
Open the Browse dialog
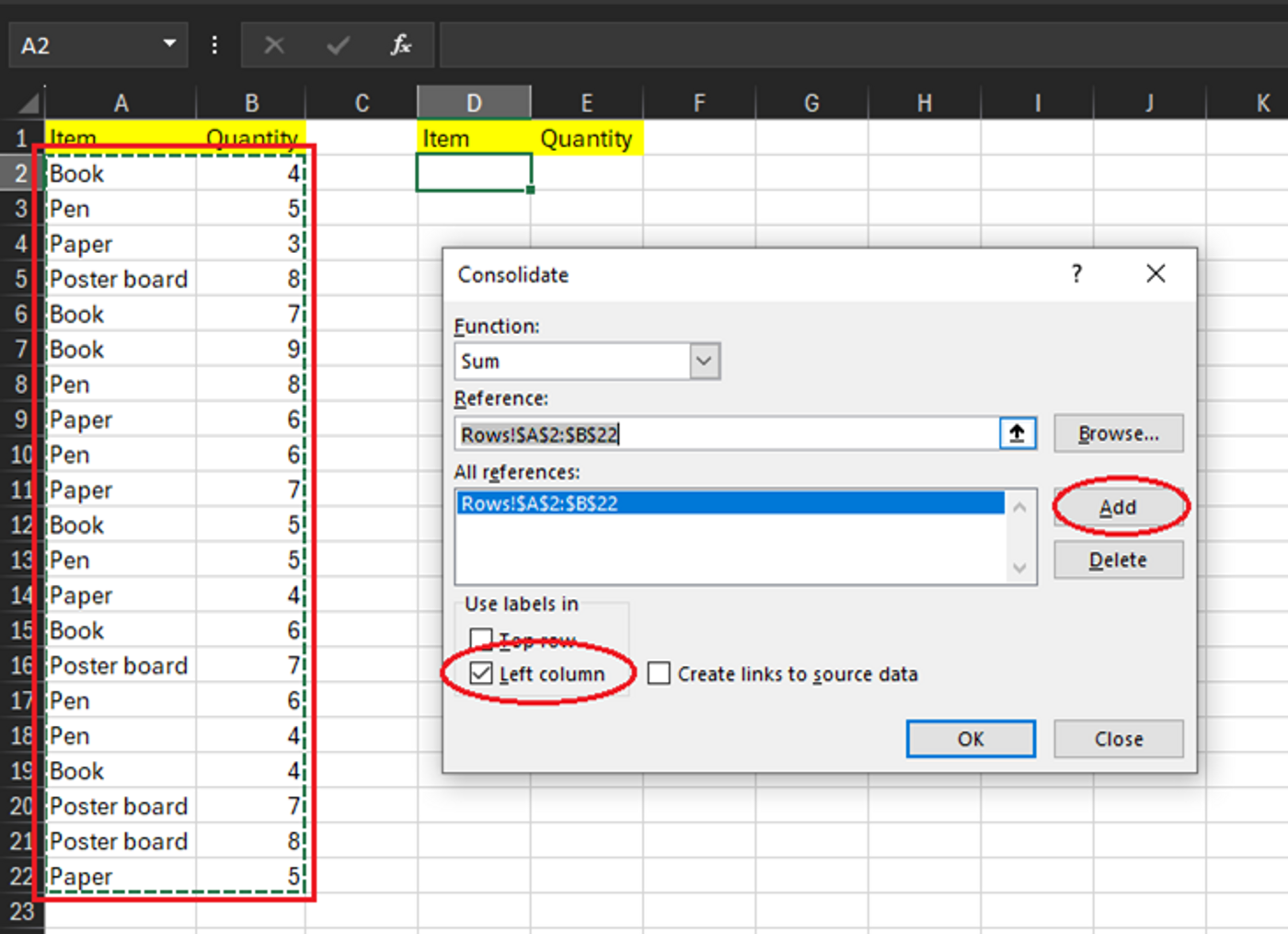(1118, 433)
